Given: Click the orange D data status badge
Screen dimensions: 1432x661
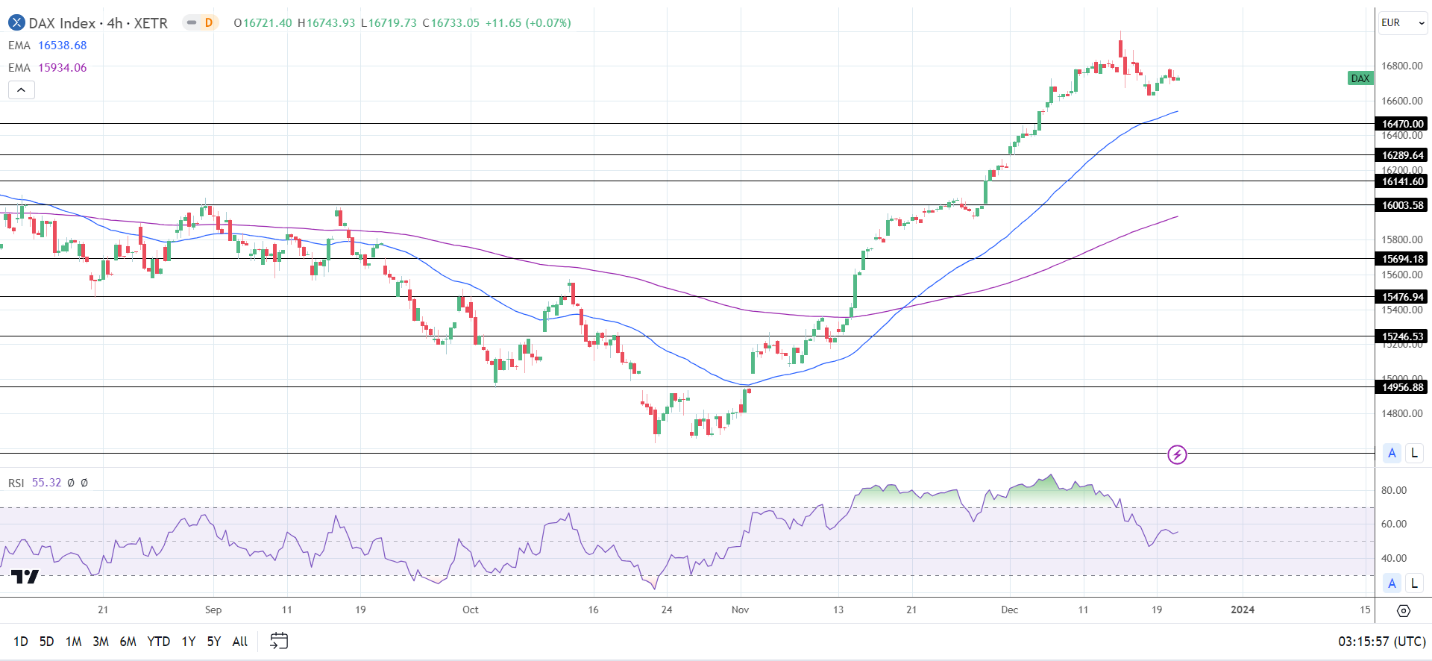Looking at the screenshot, I should 208,22.
